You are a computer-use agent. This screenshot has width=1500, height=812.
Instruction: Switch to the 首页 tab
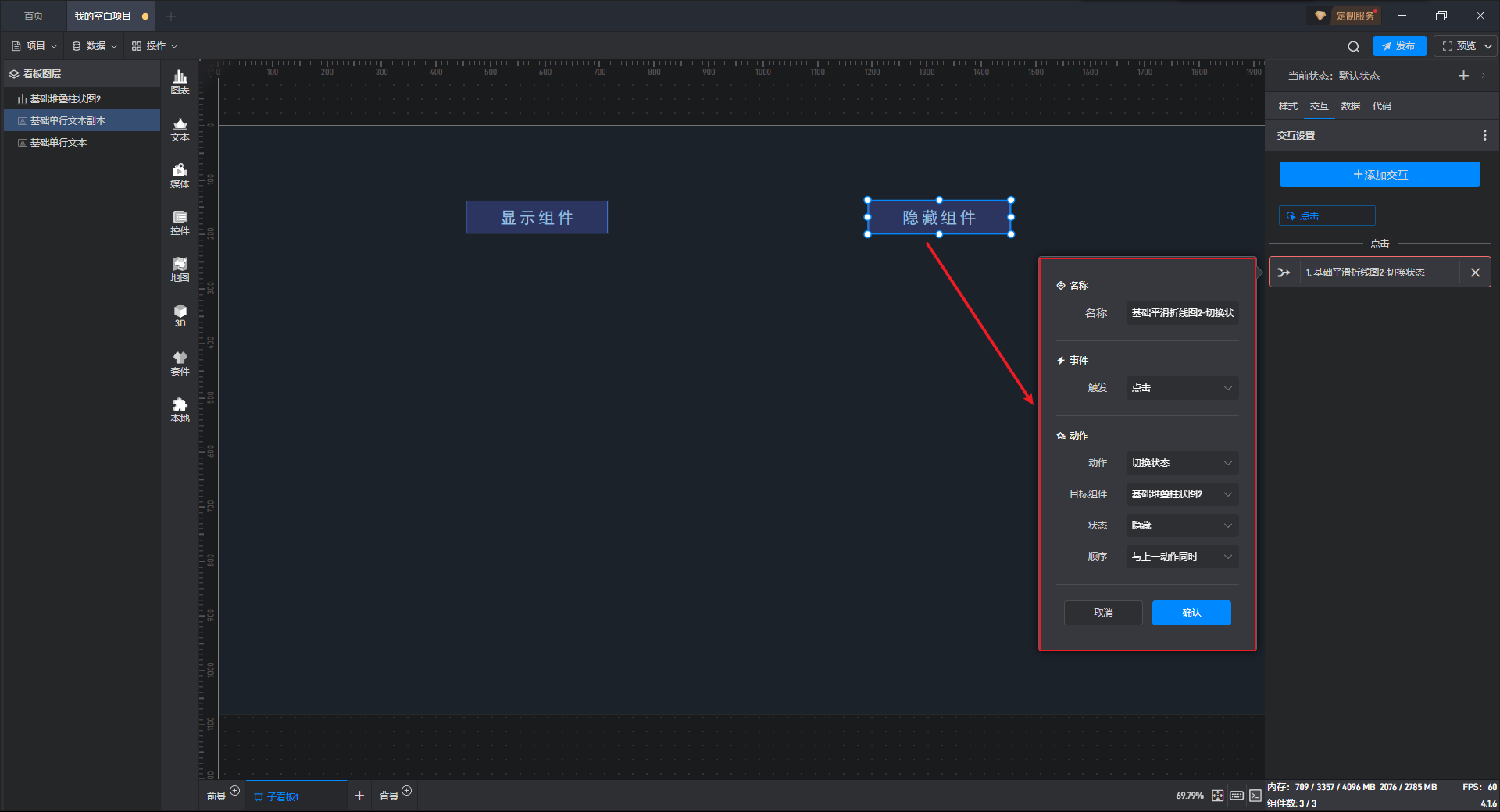tap(34, 16)
